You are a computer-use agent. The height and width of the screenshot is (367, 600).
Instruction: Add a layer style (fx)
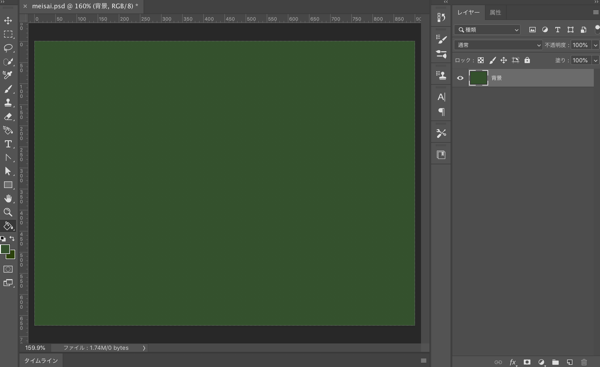pos(513,362)
